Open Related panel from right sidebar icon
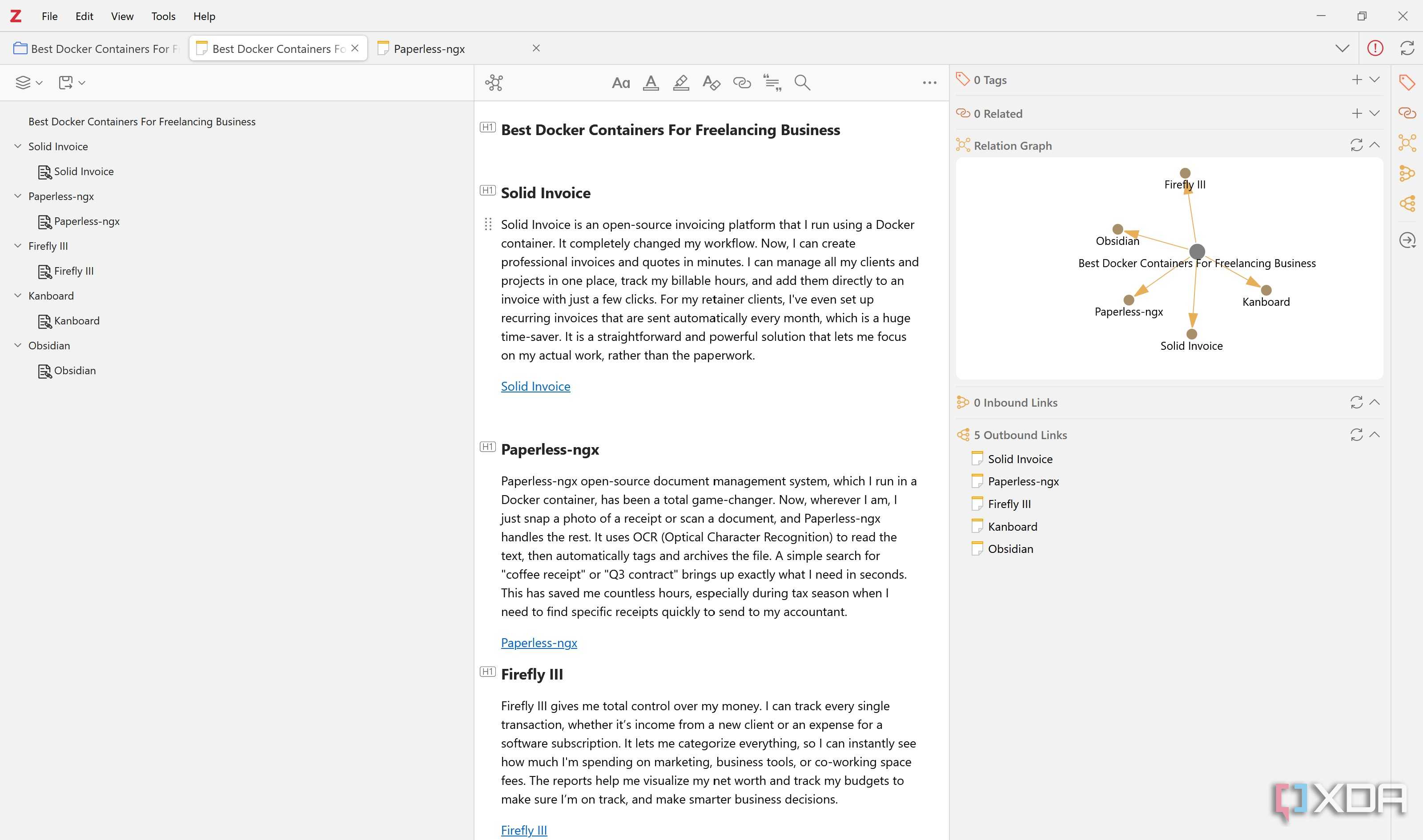The width and height of the screenshot is (1423, 840). (1407, 112)
